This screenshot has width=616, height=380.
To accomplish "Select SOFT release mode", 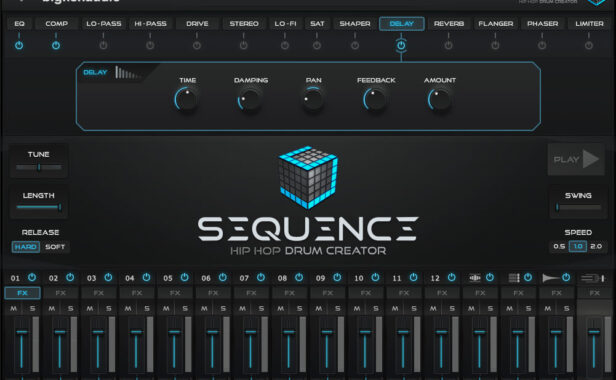I will coord(55,247).
